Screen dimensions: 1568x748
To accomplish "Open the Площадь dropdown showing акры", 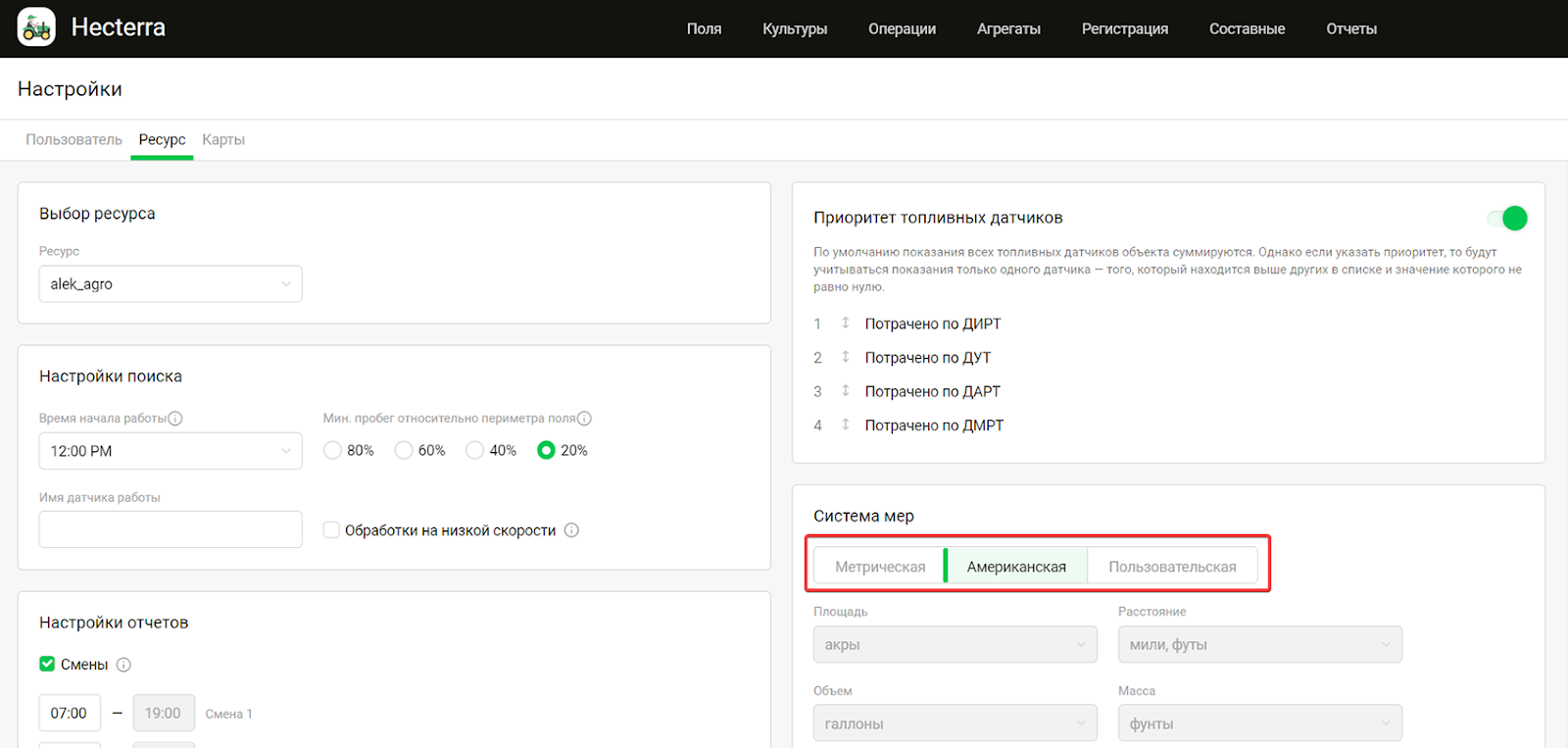I will click(955, 644).
